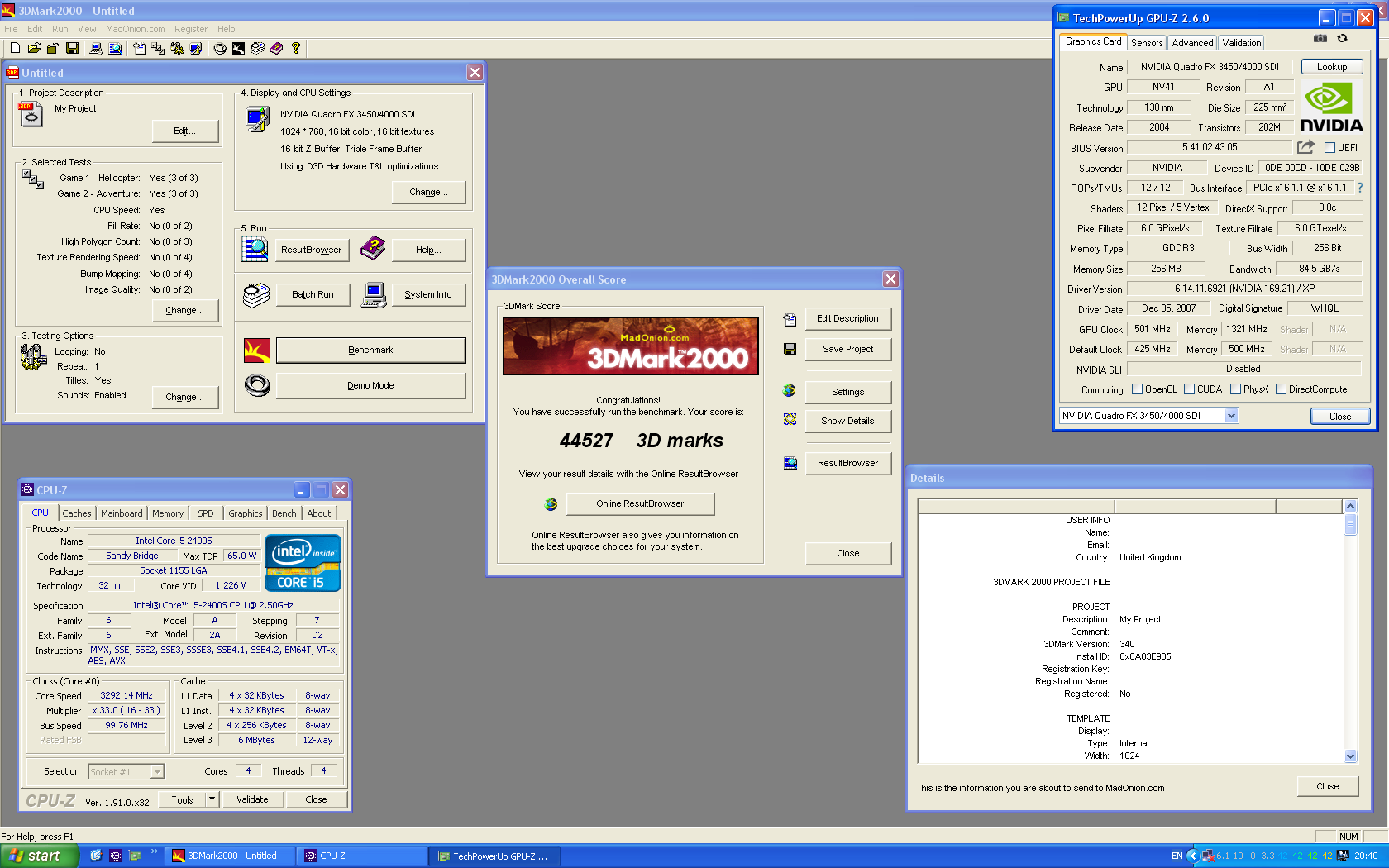Screen dimensions: 1389x868
Task: Click the Lookup button in GPU-Z
Action: click(x=1332, y=67)
